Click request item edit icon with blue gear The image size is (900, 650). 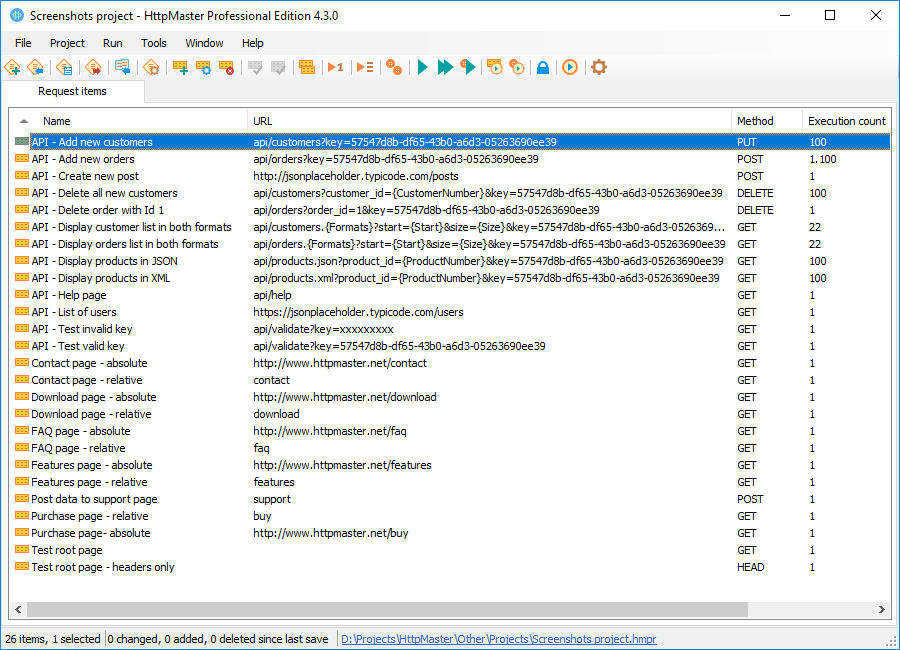(204, 67)
